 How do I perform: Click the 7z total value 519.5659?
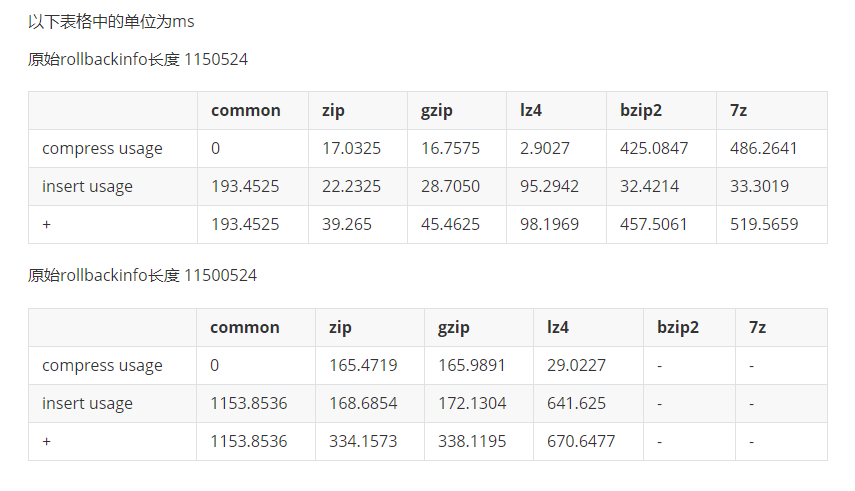tap(764, 225)
